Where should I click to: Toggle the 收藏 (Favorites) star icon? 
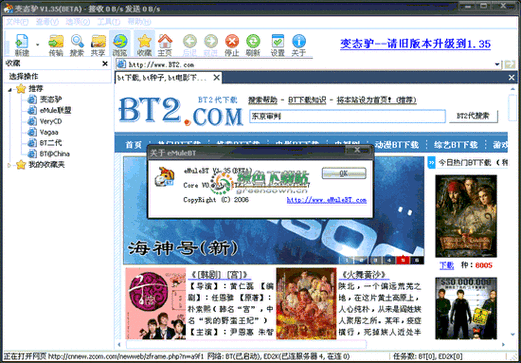point(144,45)
